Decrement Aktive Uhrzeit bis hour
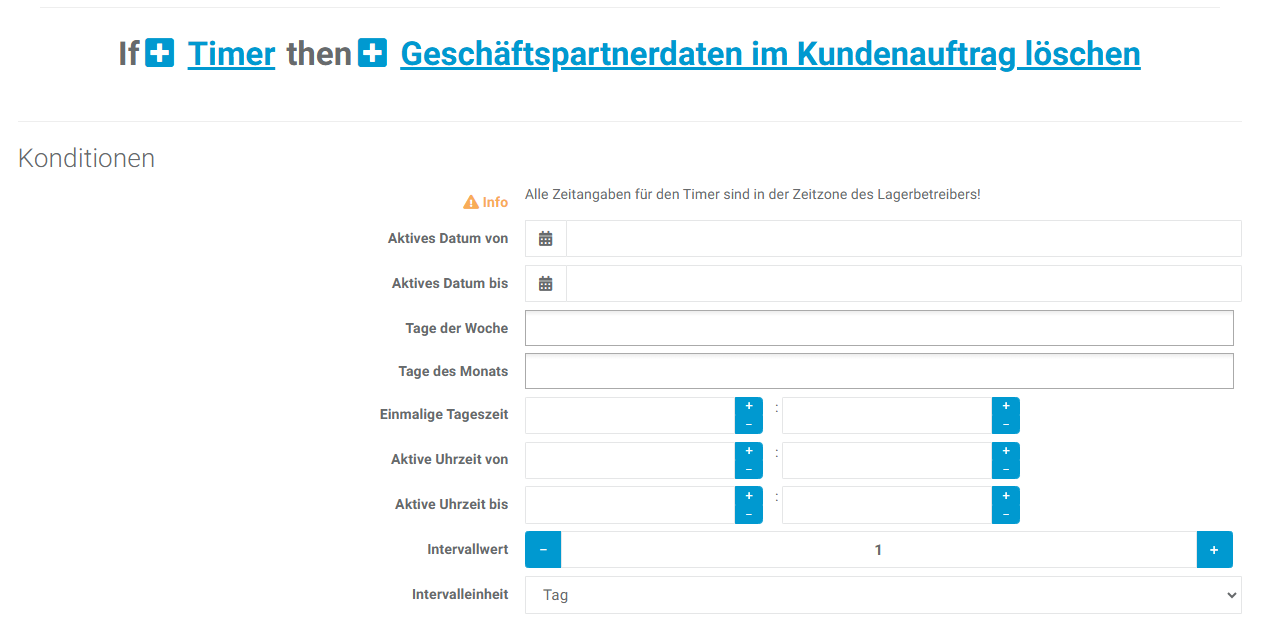This screenshot has height=635, width=1265. pyautogui.click(x=749, y=514)
